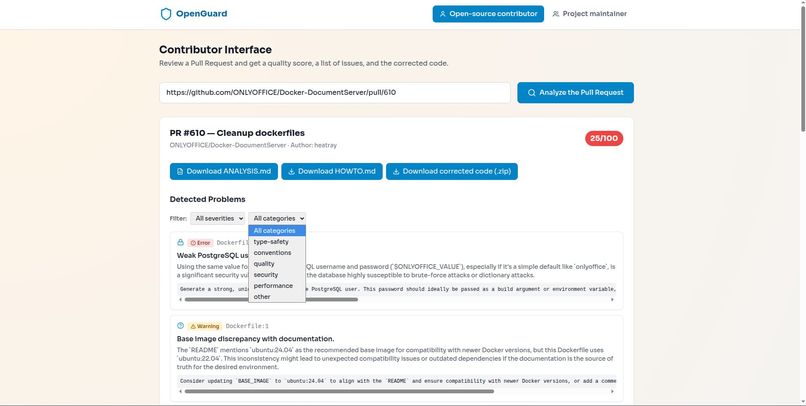The image size is (806, 406).
Task: Click title Base image discrepancy with documentation
Action: coord(255,339)
